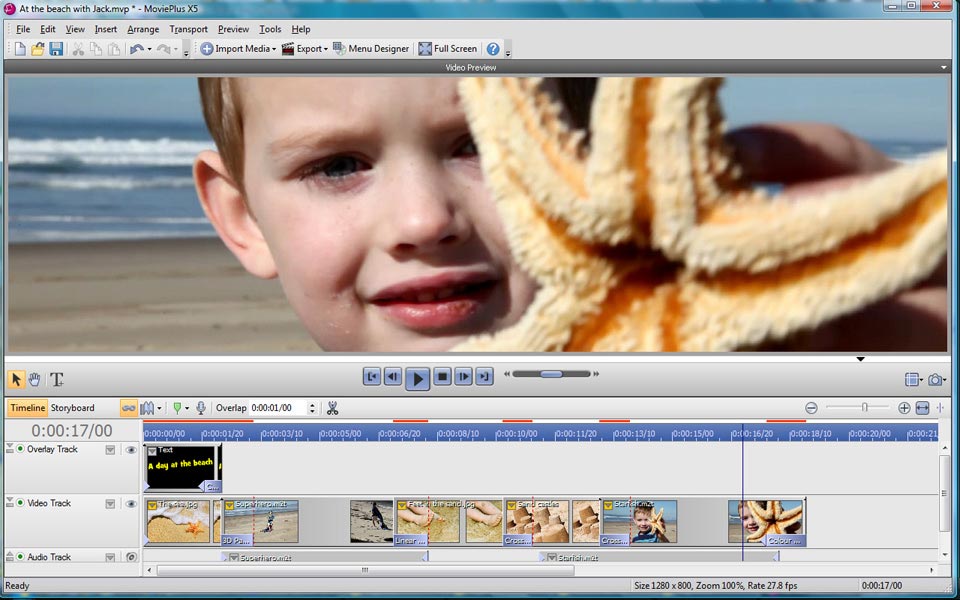960x600 pixels.
Task: Save the project with the floppy disk icon
Action: 56,48
